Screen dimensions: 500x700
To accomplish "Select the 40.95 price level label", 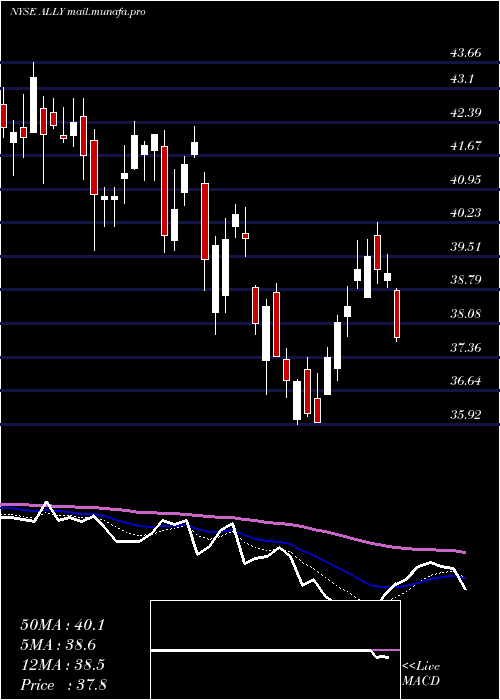I will (466, 179).
